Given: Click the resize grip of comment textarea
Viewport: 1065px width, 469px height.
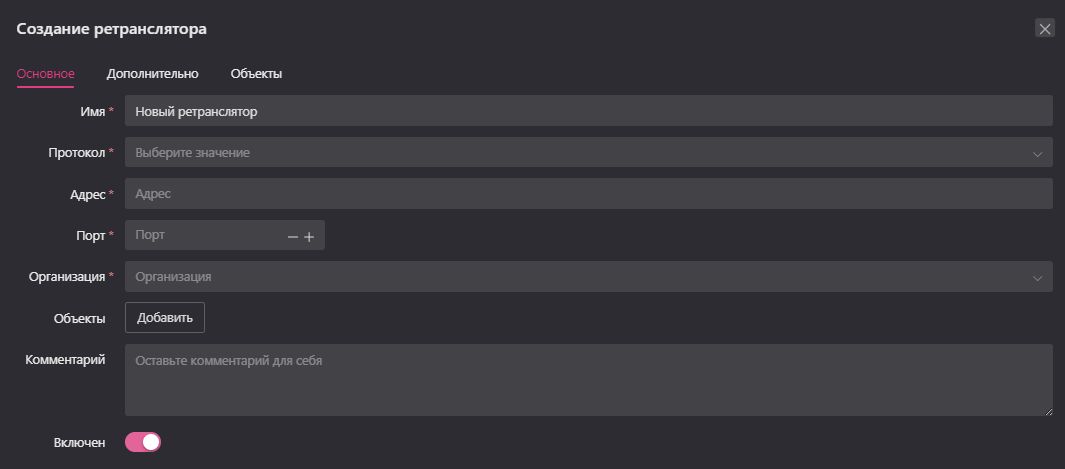Looking at the screenshot, I should [1048, 411].
